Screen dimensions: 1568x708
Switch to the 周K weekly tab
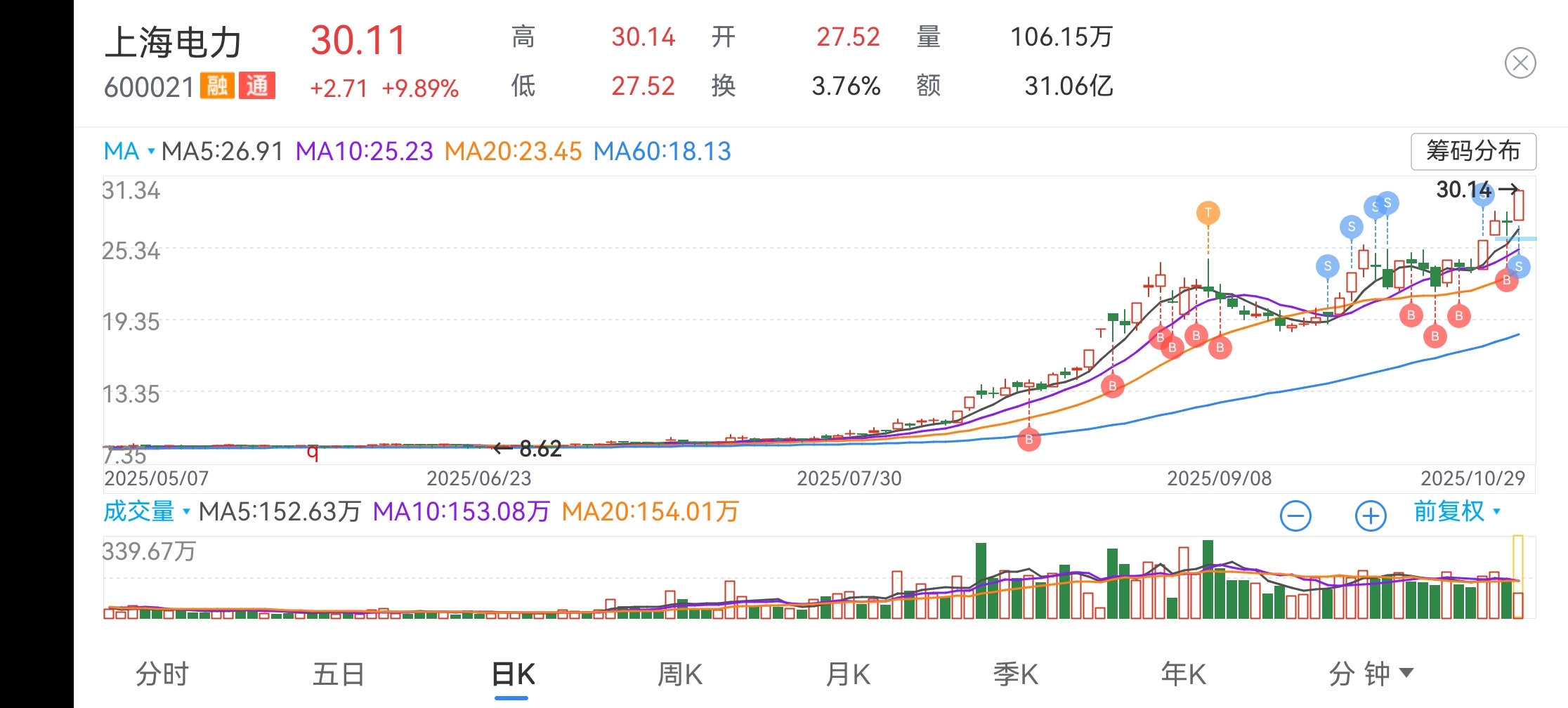coord(679,674)
